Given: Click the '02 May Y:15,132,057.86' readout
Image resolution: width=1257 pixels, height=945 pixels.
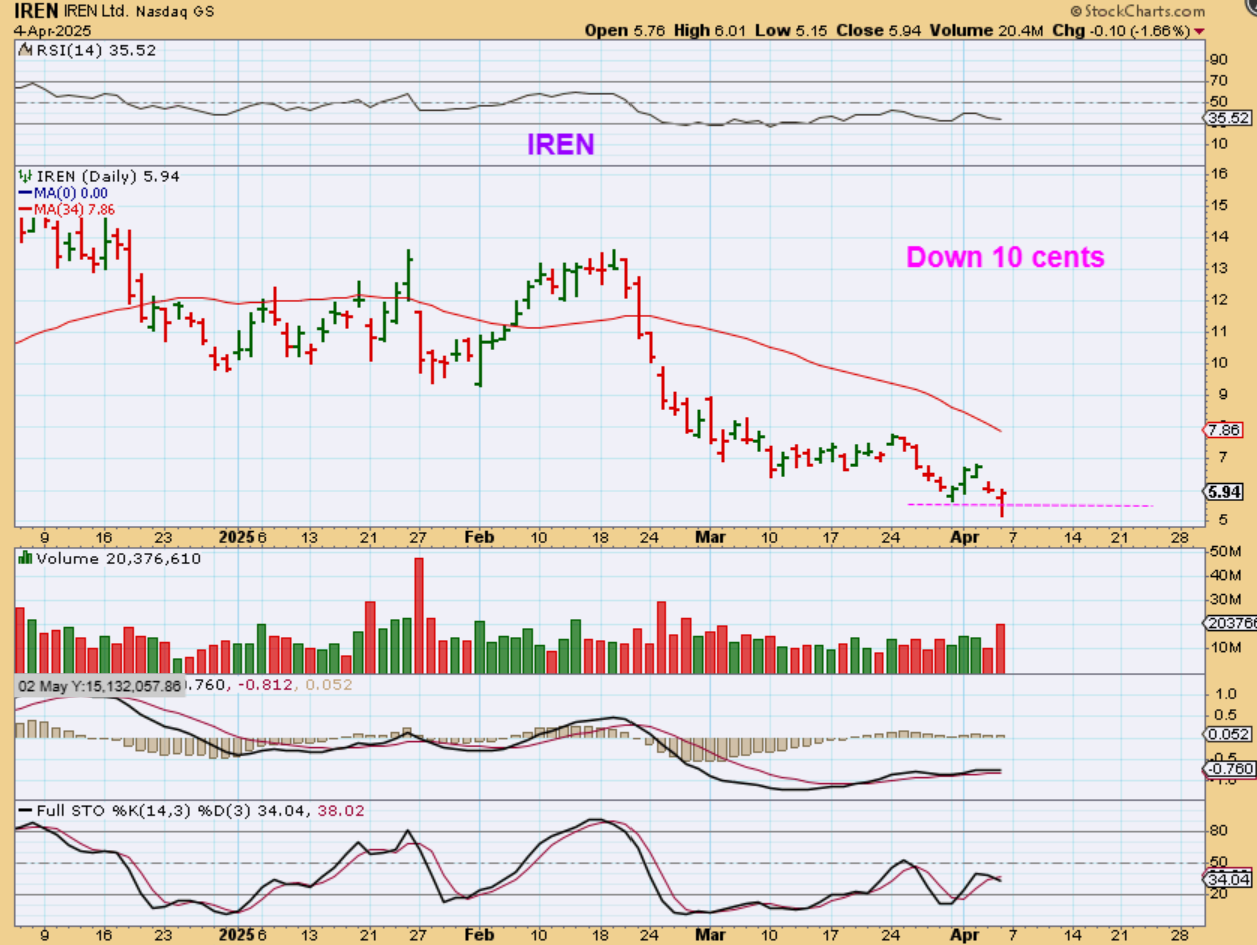Looking at the screenshot, I should click(x=98, y=686).
